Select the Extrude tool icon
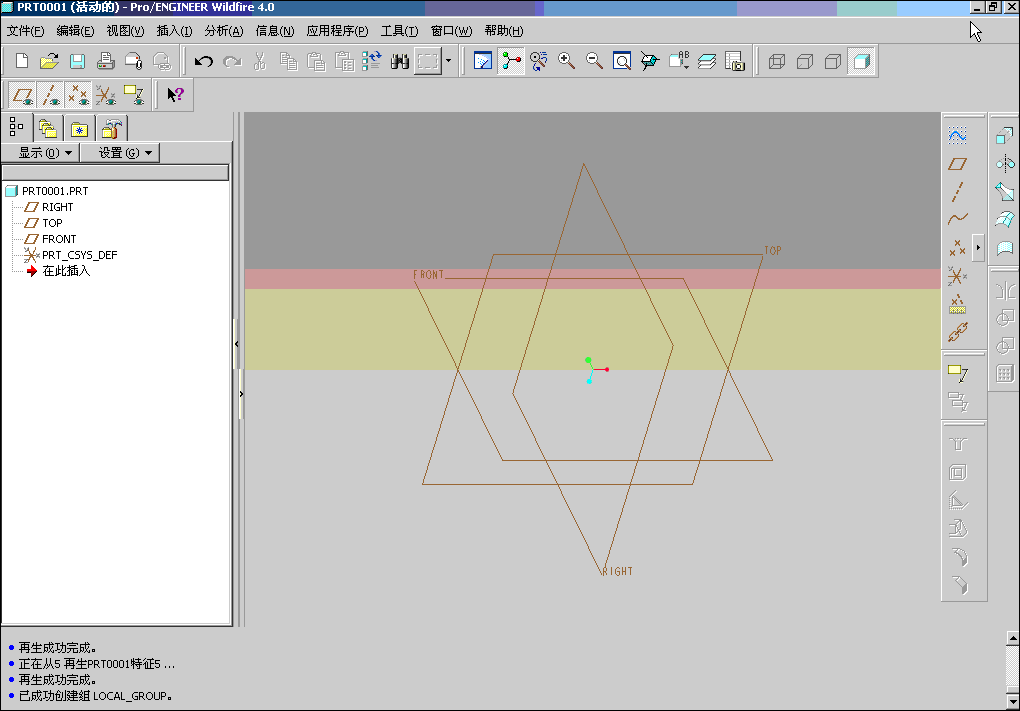This screenshot has height=711, width=1020. (1004, 135)
